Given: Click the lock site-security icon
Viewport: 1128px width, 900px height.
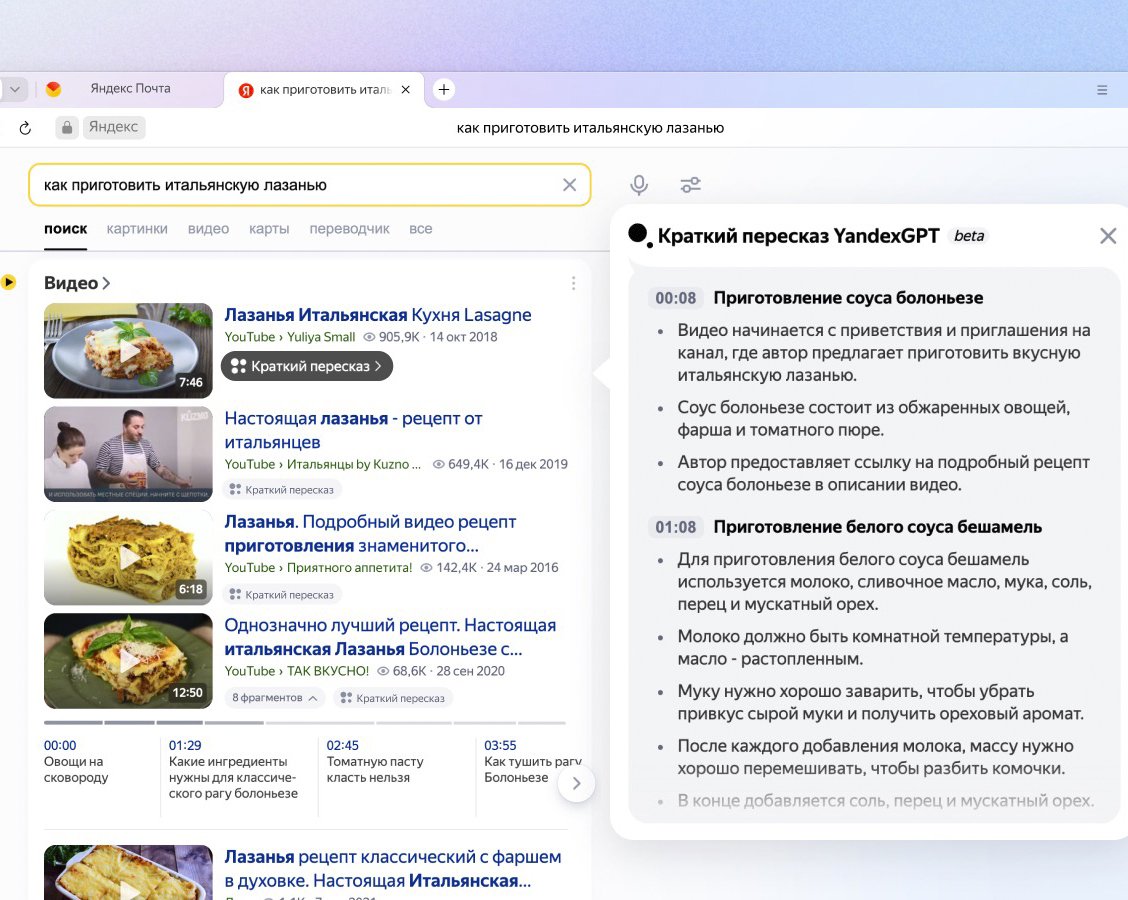Looking at the screenshot, I should (67, 127).
